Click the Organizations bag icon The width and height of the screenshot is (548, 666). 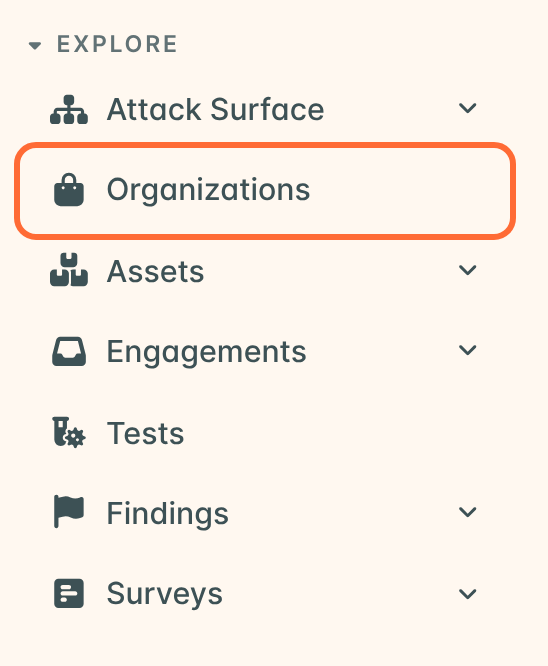(69, 190)
